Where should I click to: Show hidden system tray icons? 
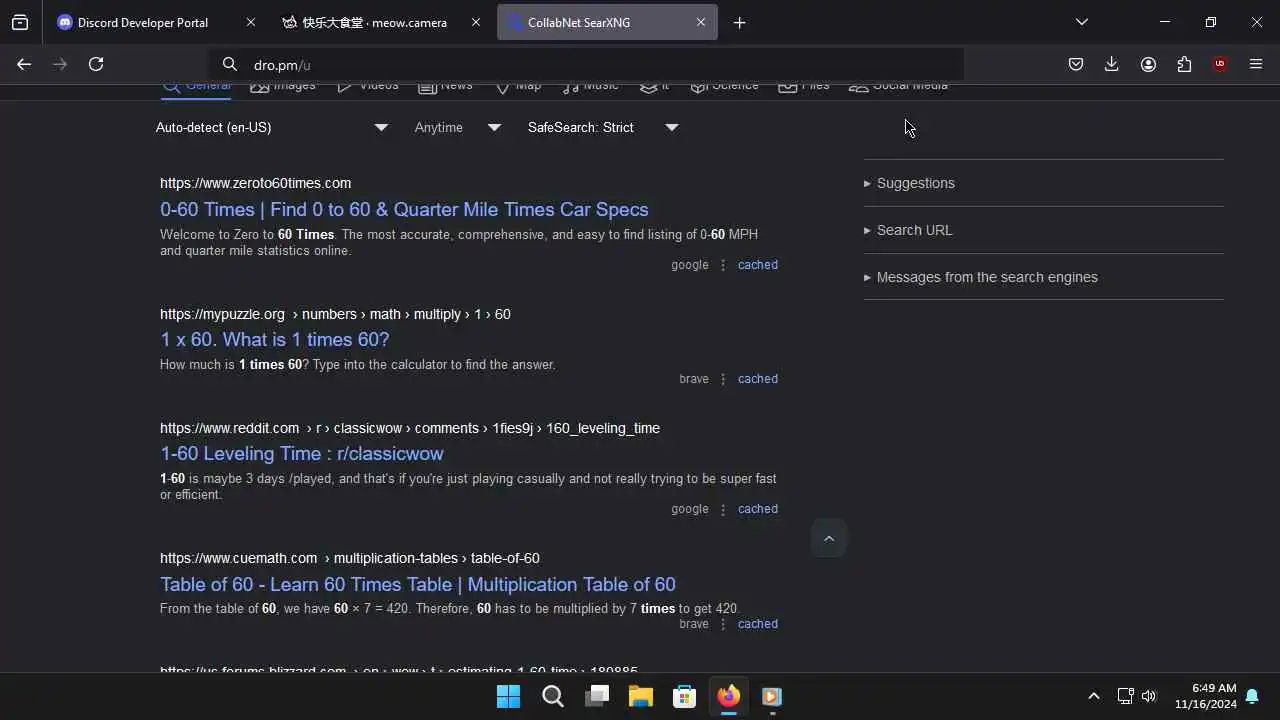point(1093,696)
